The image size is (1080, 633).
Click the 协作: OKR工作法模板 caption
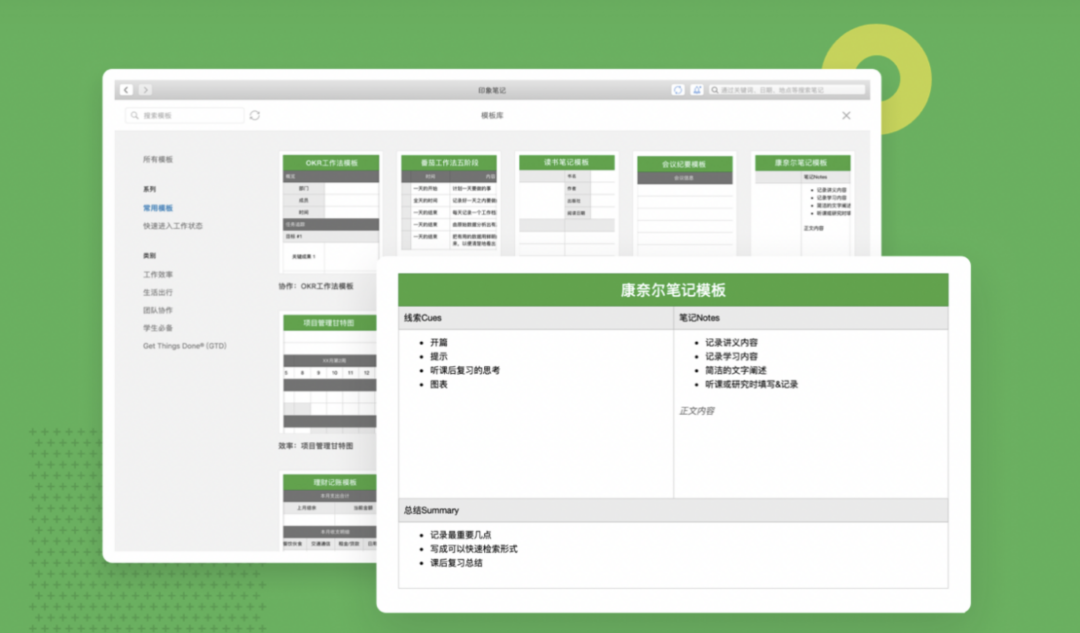316,286
